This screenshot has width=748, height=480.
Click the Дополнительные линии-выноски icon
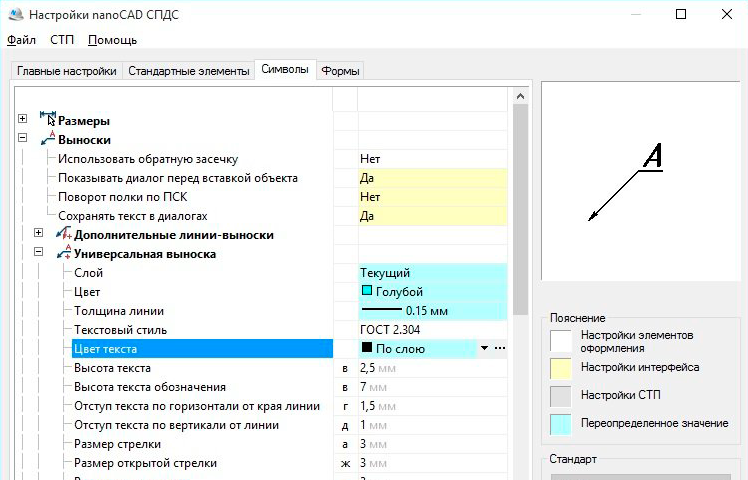pos(64,233)
